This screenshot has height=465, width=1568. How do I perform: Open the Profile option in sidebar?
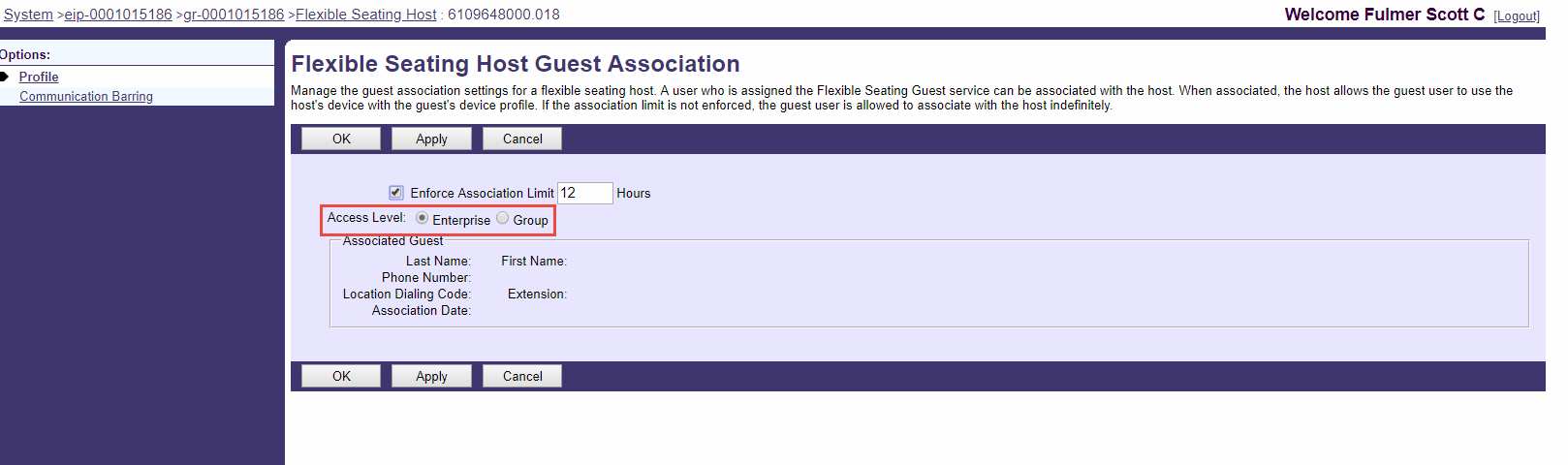[x=39, y=77]
